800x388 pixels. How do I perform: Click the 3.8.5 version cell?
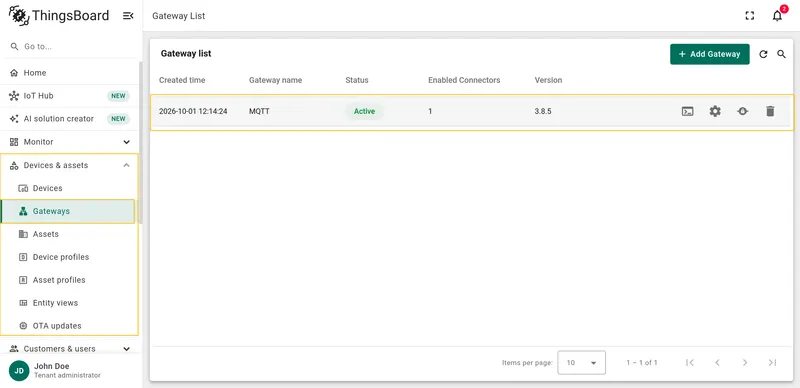pyautogui.click(x=543, y=111)
